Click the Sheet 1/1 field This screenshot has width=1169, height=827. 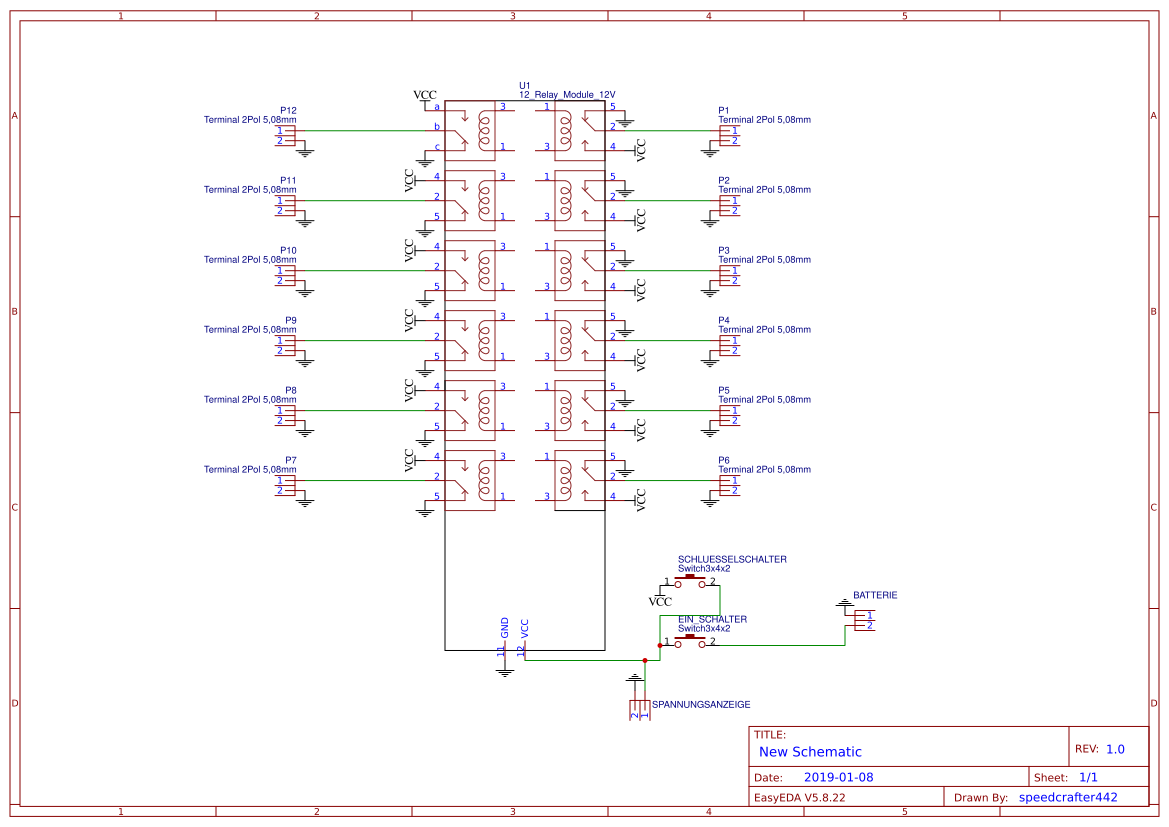[x=1088, y=777]
